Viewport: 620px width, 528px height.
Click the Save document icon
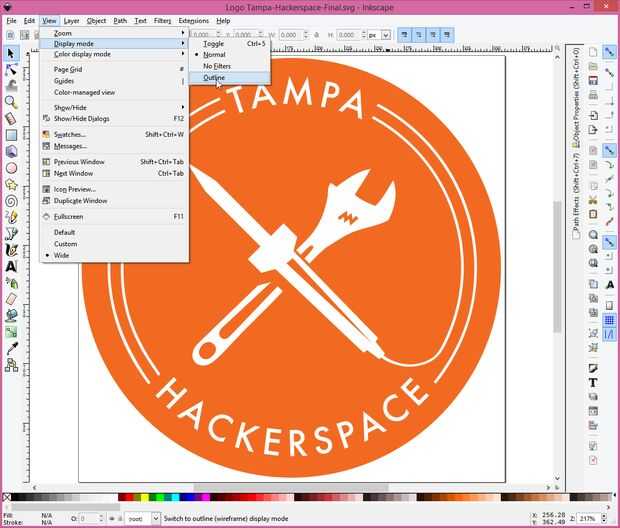click(x=593, y=81)
